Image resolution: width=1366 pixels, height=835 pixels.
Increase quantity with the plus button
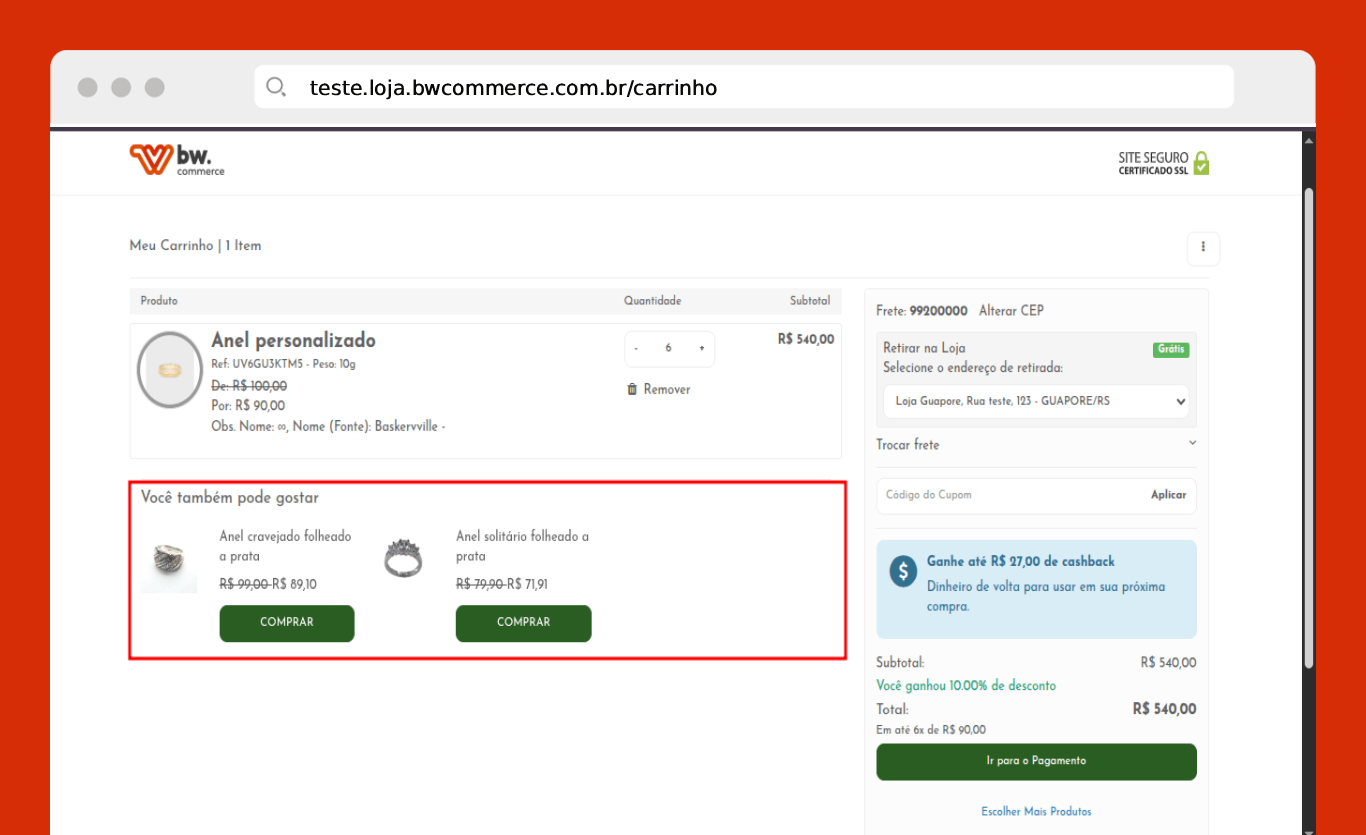[x=701, y=348]
